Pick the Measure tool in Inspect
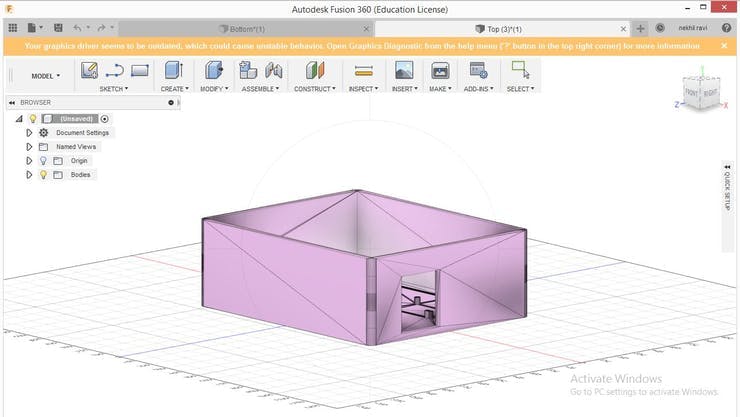This screenshot has width=740, height=417. (363, 71)
